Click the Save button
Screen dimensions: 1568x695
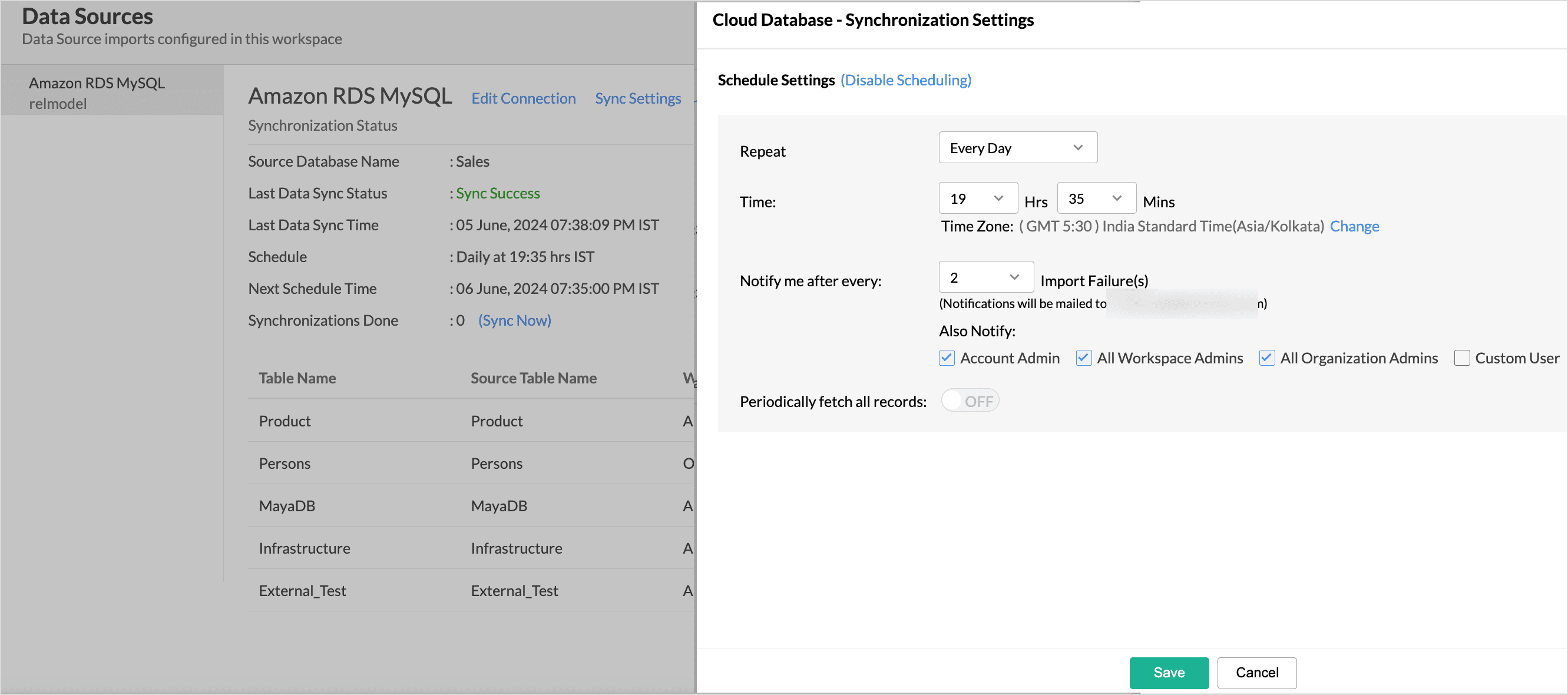[1169, 673]
